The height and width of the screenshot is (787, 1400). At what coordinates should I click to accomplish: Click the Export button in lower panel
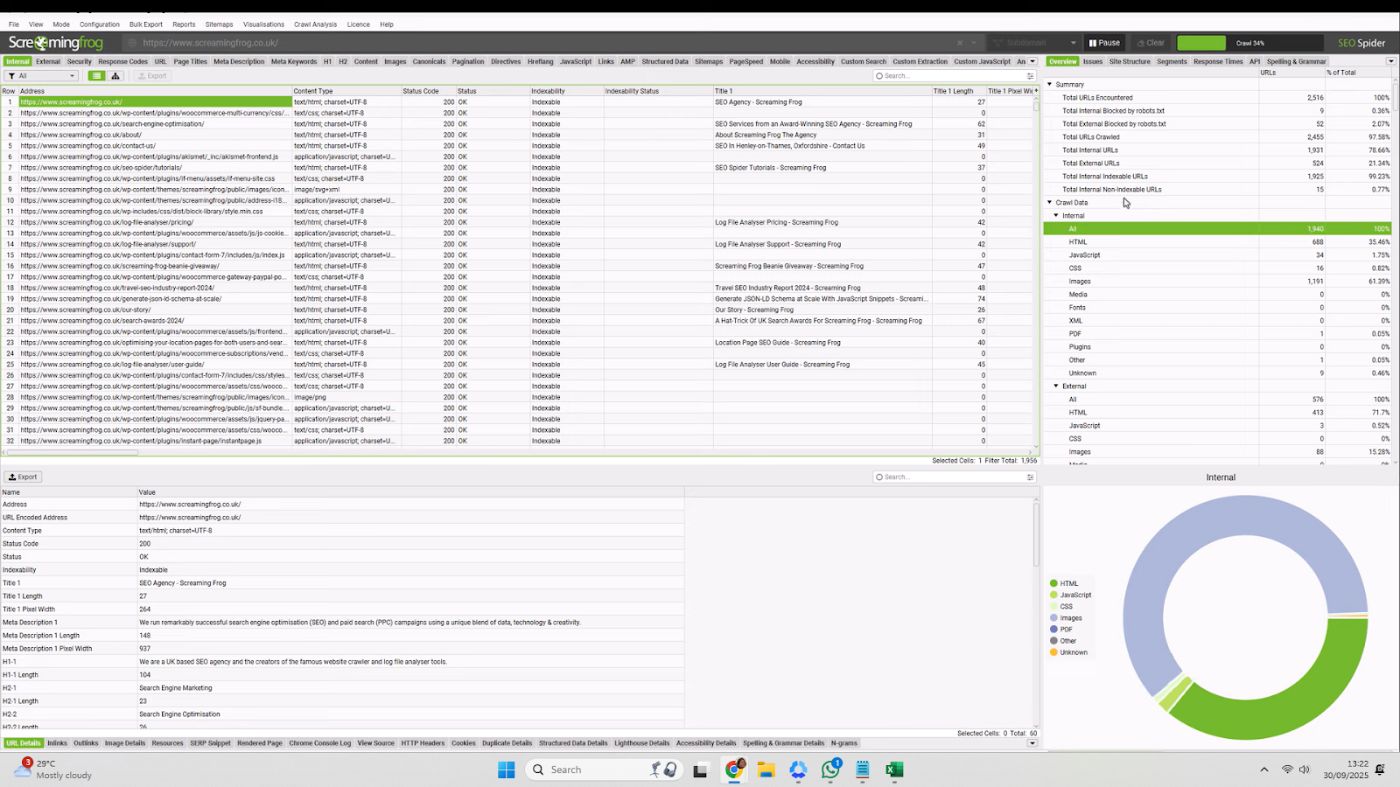(23, 477)
